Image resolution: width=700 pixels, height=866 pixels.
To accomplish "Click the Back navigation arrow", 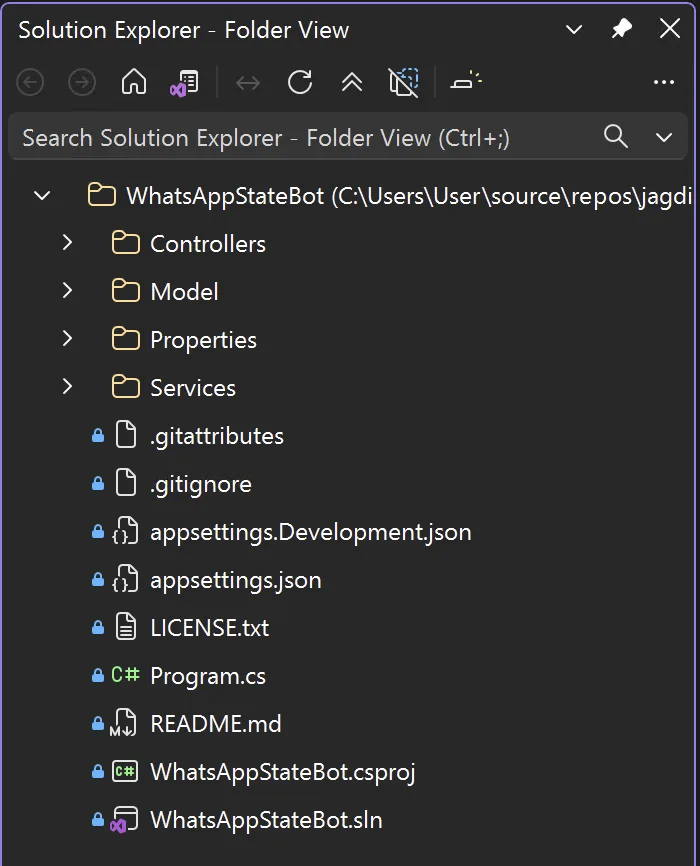I will pos(30,83).
